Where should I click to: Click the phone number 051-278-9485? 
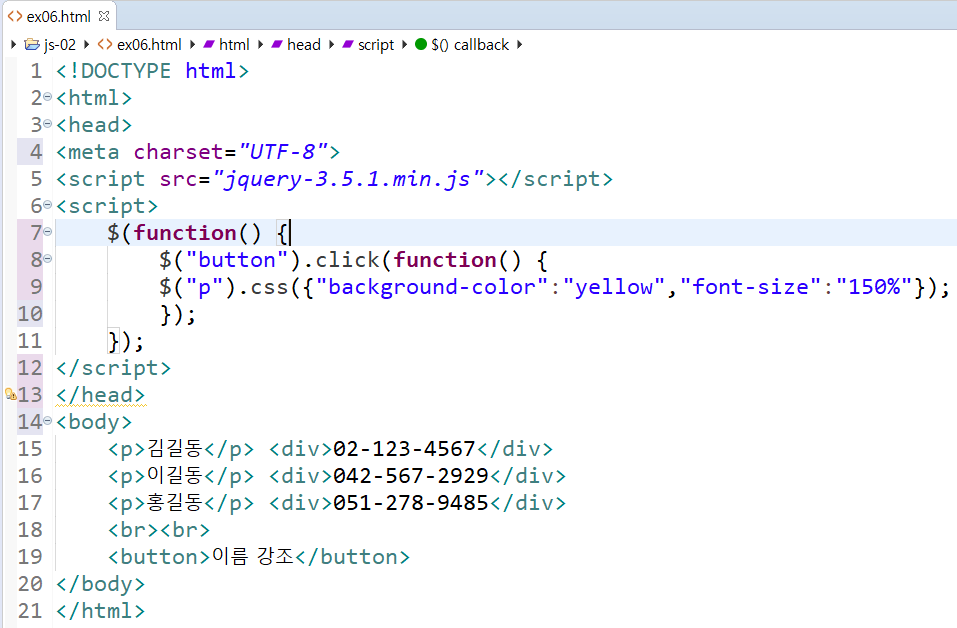[x=411, y=502]
